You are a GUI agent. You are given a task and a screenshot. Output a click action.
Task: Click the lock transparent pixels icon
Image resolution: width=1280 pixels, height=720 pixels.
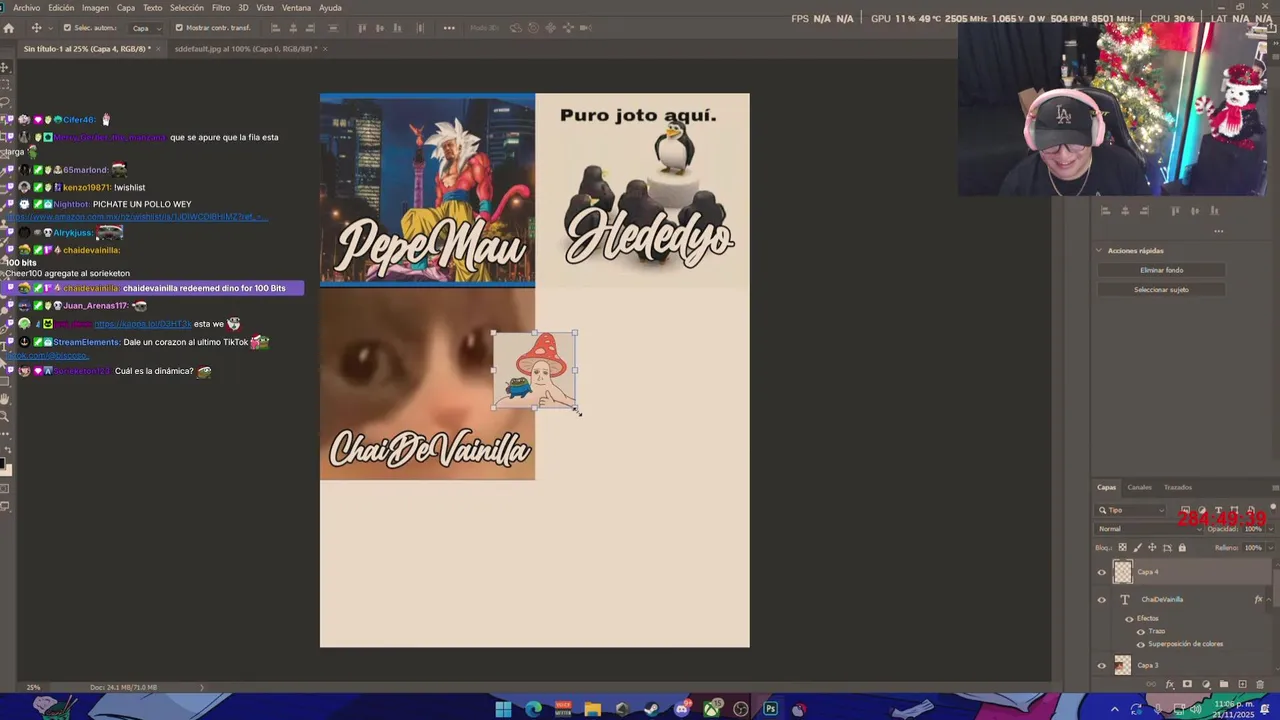(x=1122, y=547)
